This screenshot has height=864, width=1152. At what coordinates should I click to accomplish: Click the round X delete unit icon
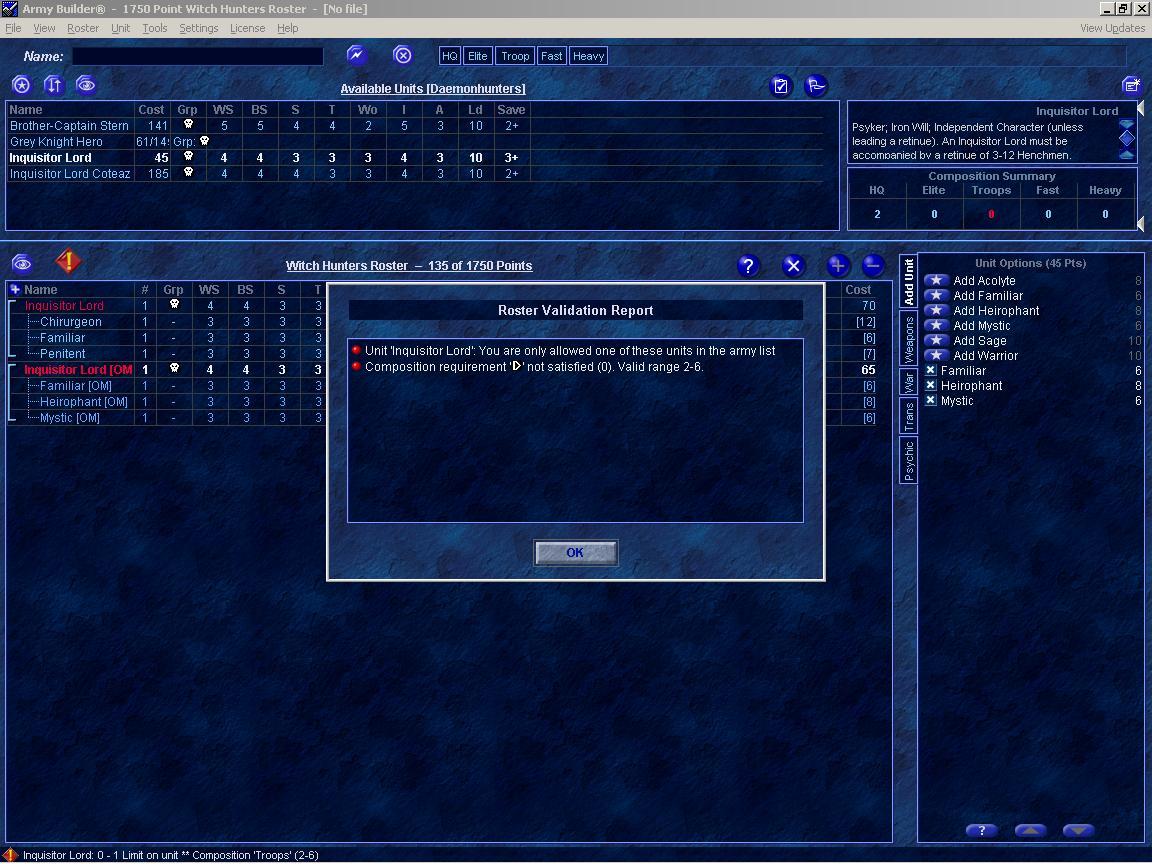[x=793, y=266]
